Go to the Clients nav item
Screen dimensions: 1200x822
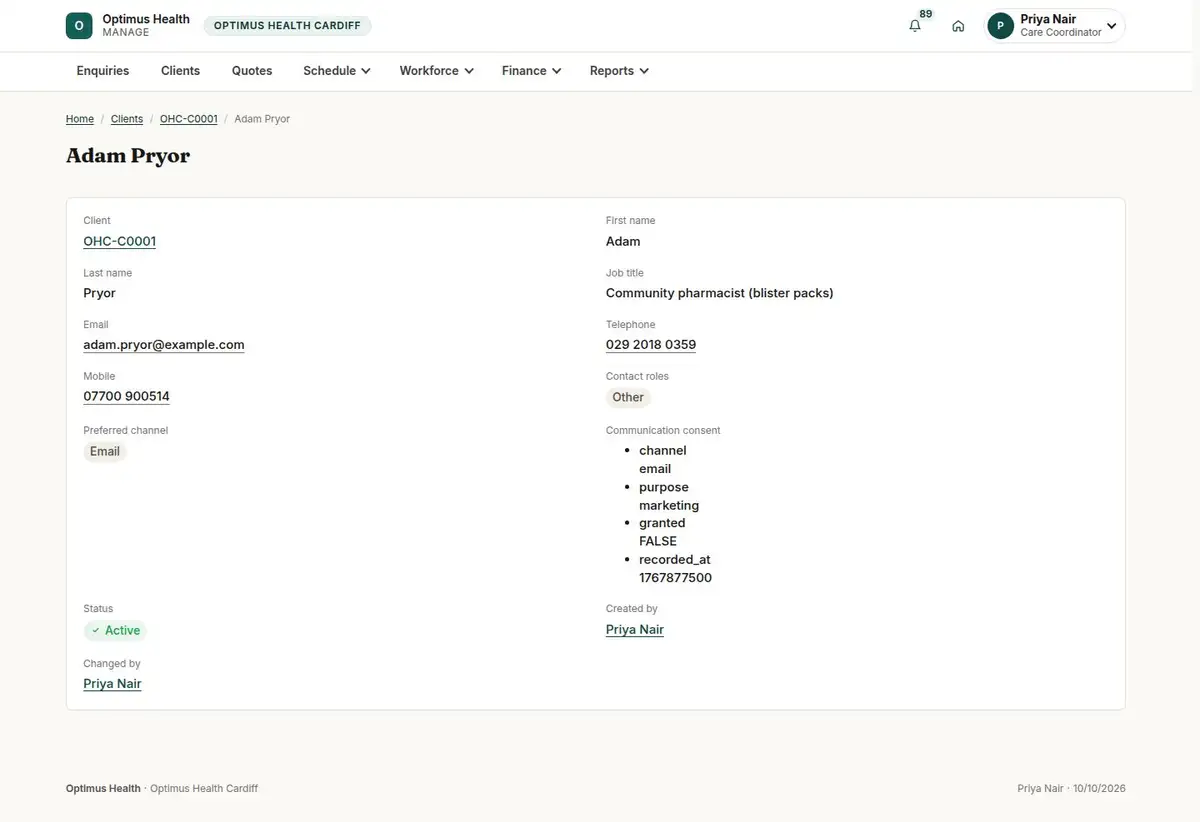[x=181, y=71]
